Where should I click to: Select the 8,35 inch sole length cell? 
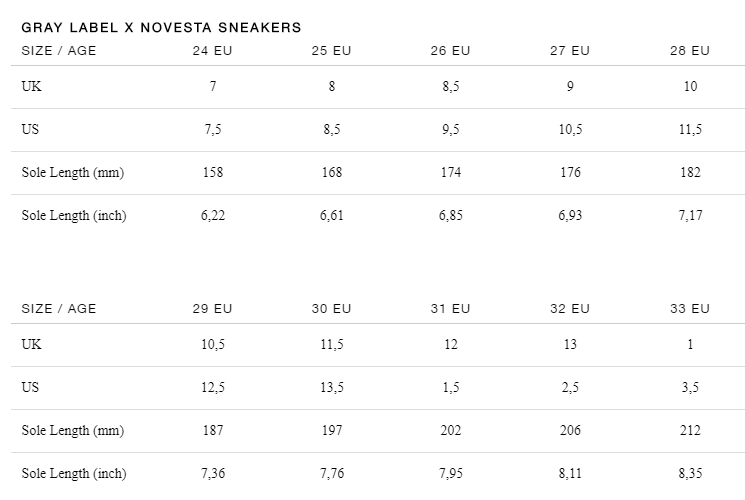tap(690, 474)
